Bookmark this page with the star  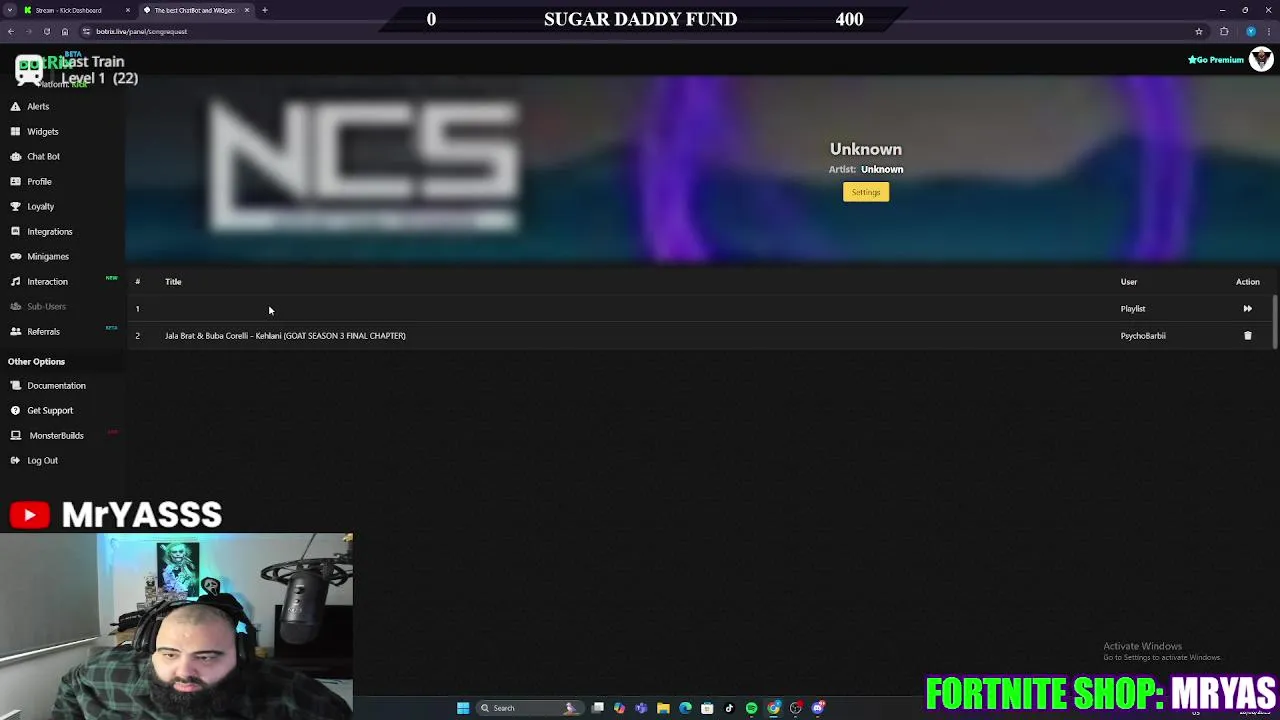[1199, 32]
